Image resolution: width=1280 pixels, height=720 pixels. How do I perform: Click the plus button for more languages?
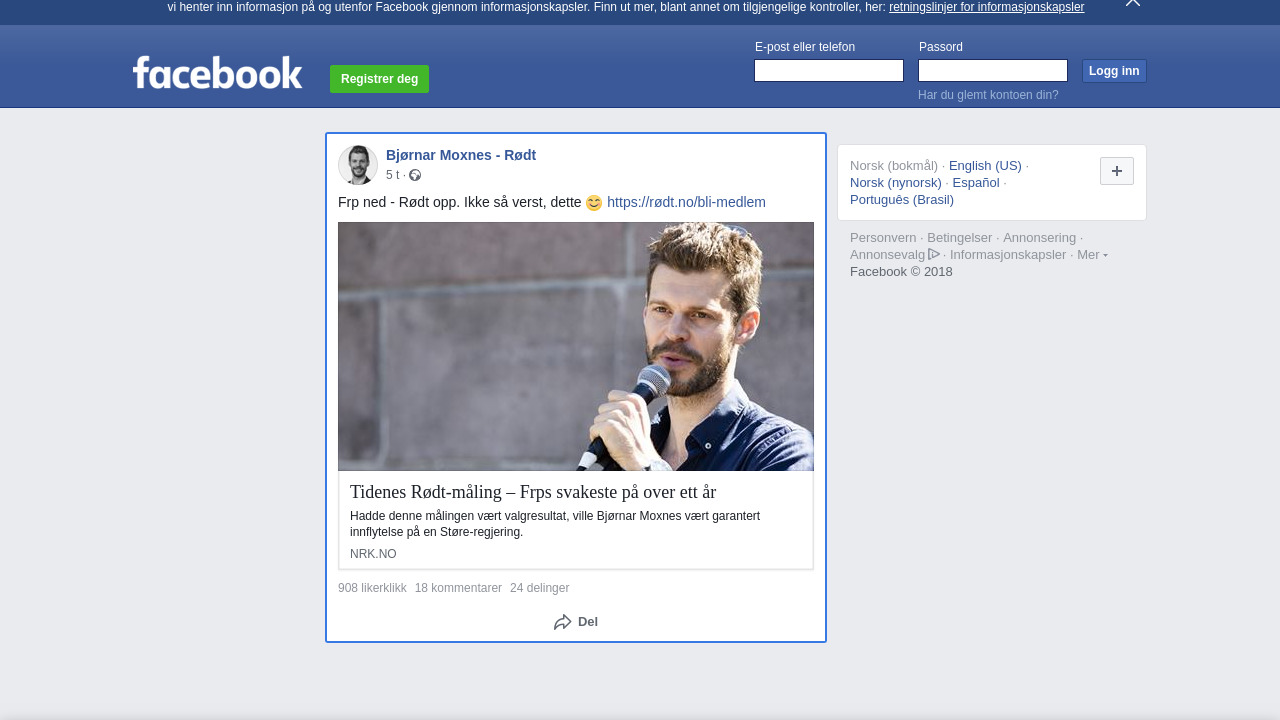(x=1117, y=171)
